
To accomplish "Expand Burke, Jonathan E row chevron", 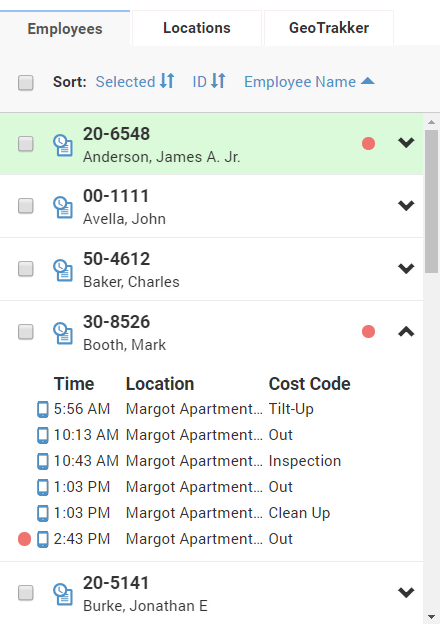I will point(406,592).
